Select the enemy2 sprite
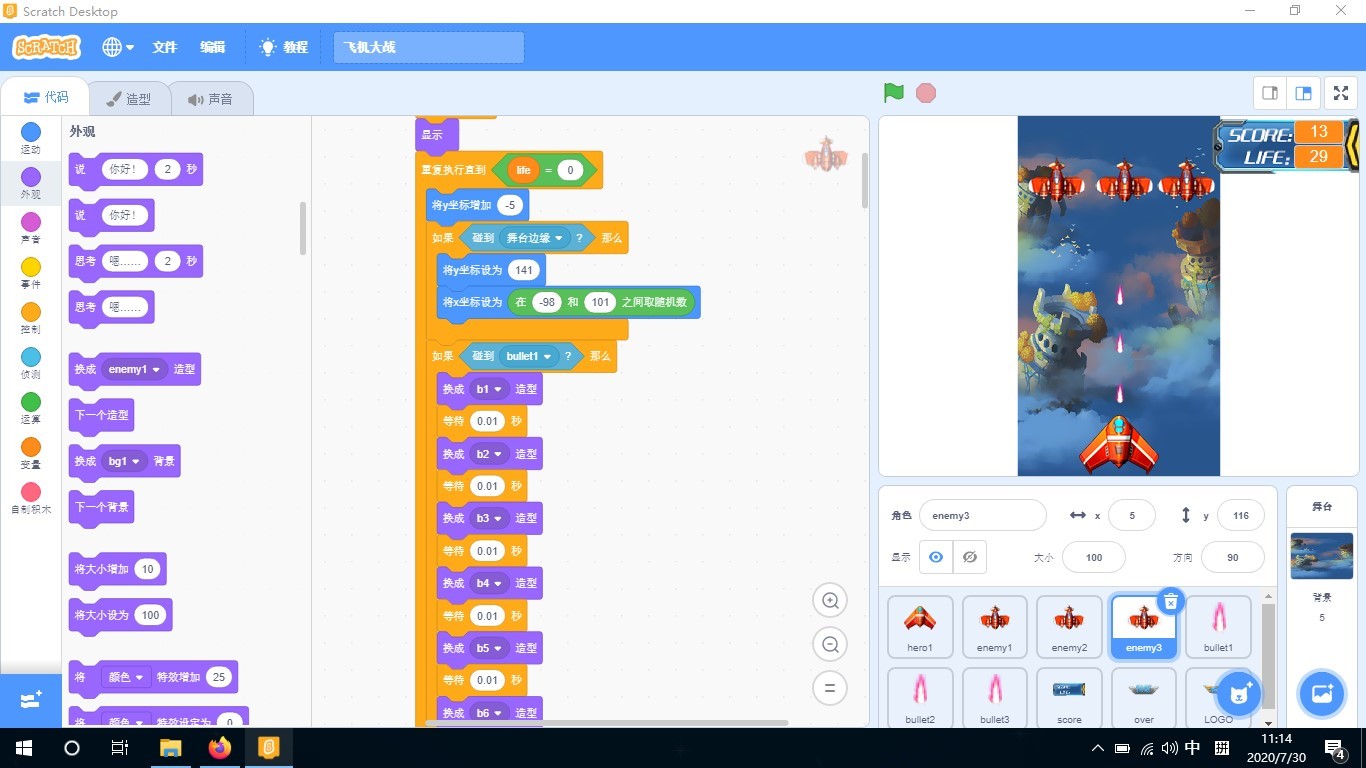 tap(1069, 627)
